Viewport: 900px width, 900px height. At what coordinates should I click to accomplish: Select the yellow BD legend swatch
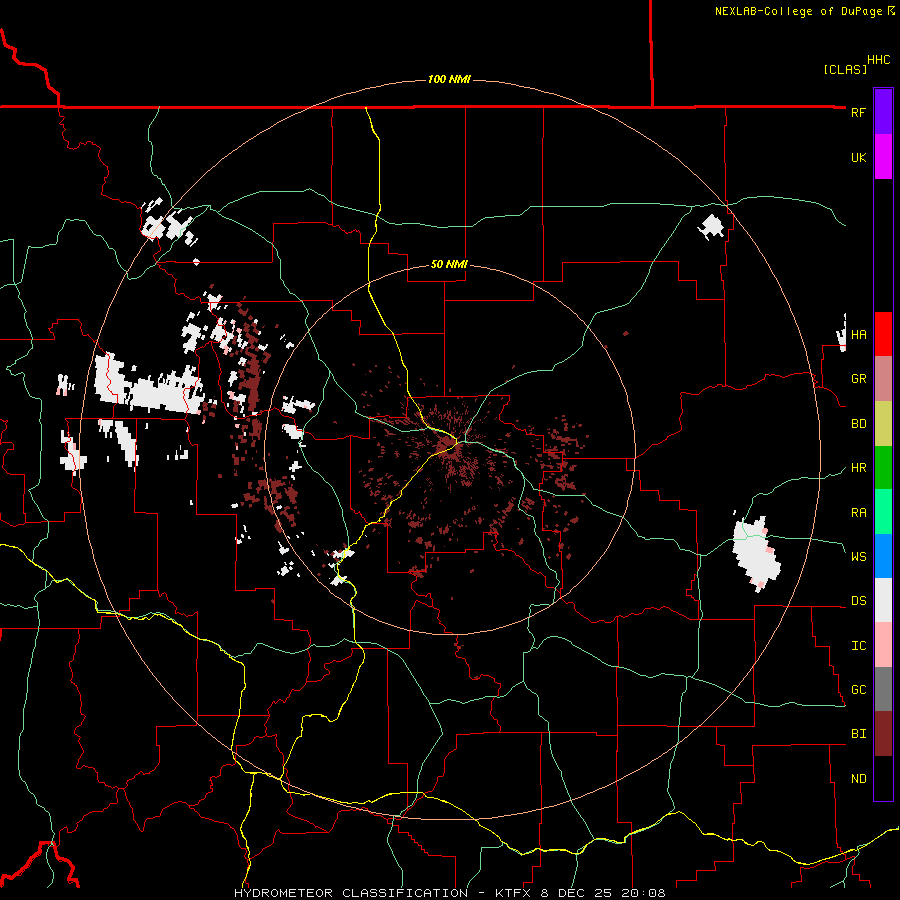883,423
